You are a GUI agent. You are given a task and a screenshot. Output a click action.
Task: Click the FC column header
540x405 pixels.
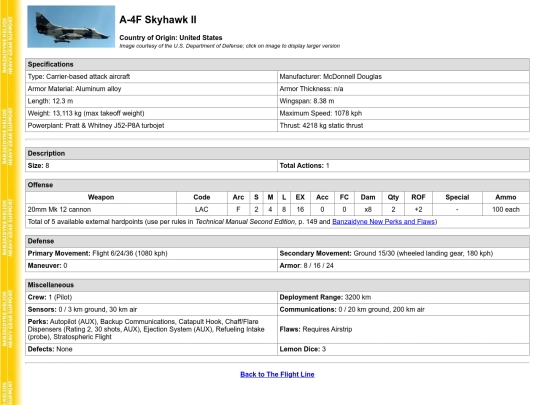click(344, 197)
